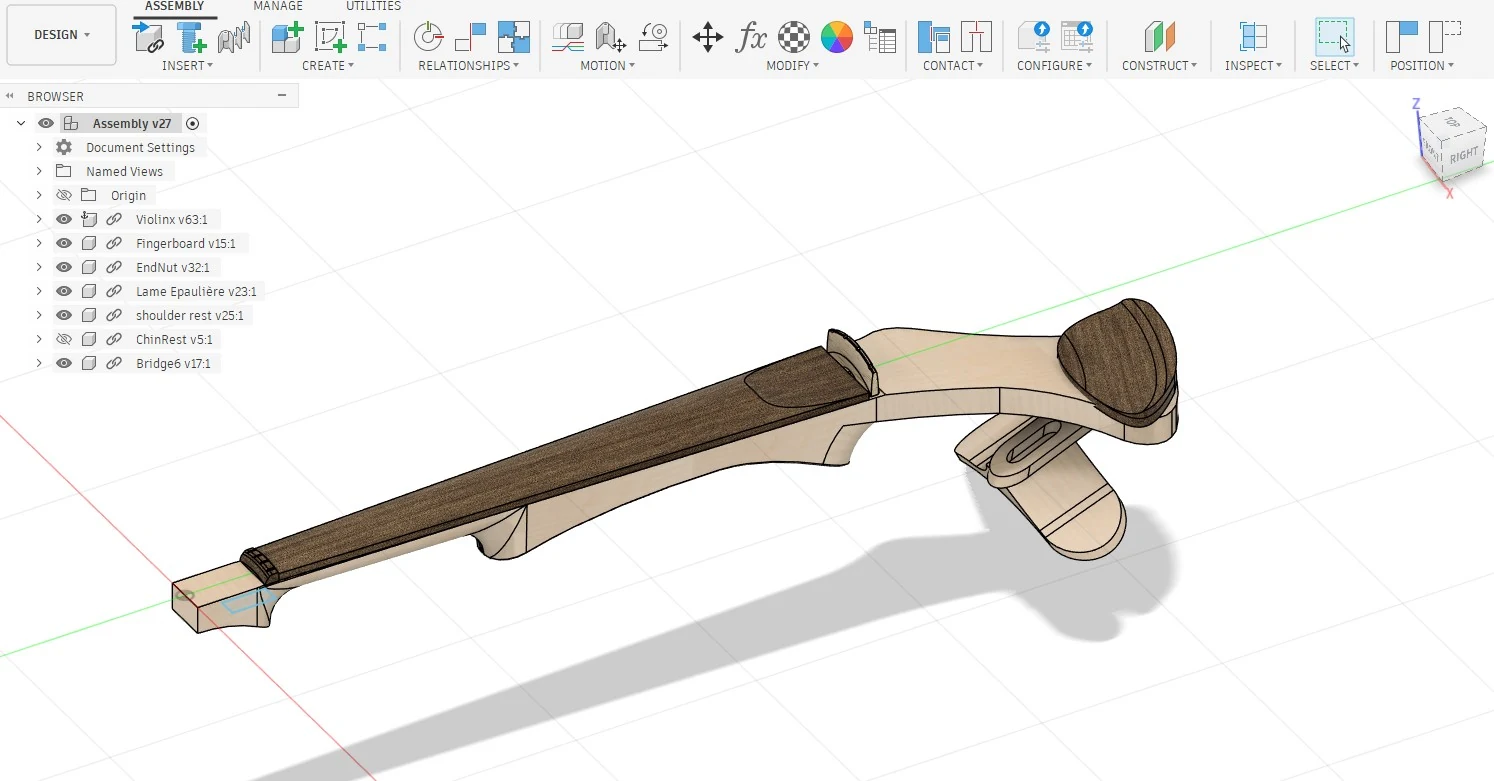Image resolution: width=1494 pixels, height=781 pixels.
Task: Toggle visibility of Assembly v27 root
Action: [45, 123]
